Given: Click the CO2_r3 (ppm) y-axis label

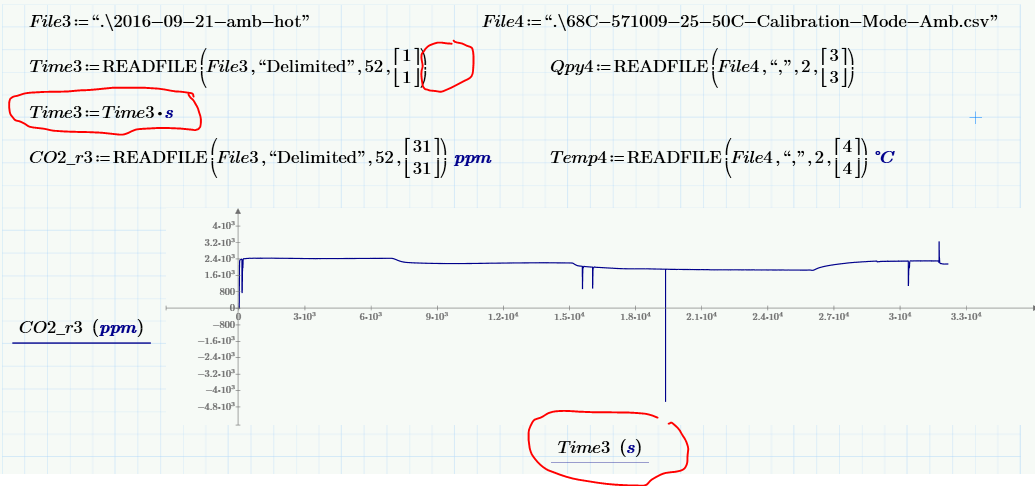Looking at the screenshot, I should pyautogui.click(x=81, y=328).
